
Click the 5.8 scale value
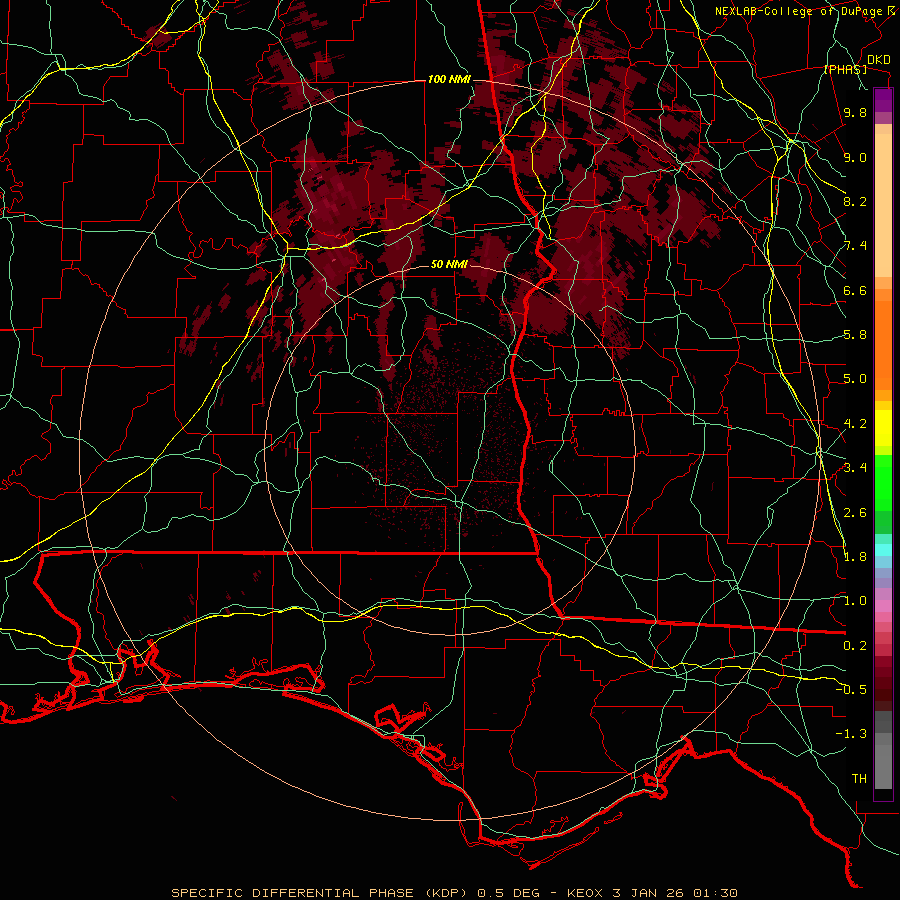pos(855,335)
